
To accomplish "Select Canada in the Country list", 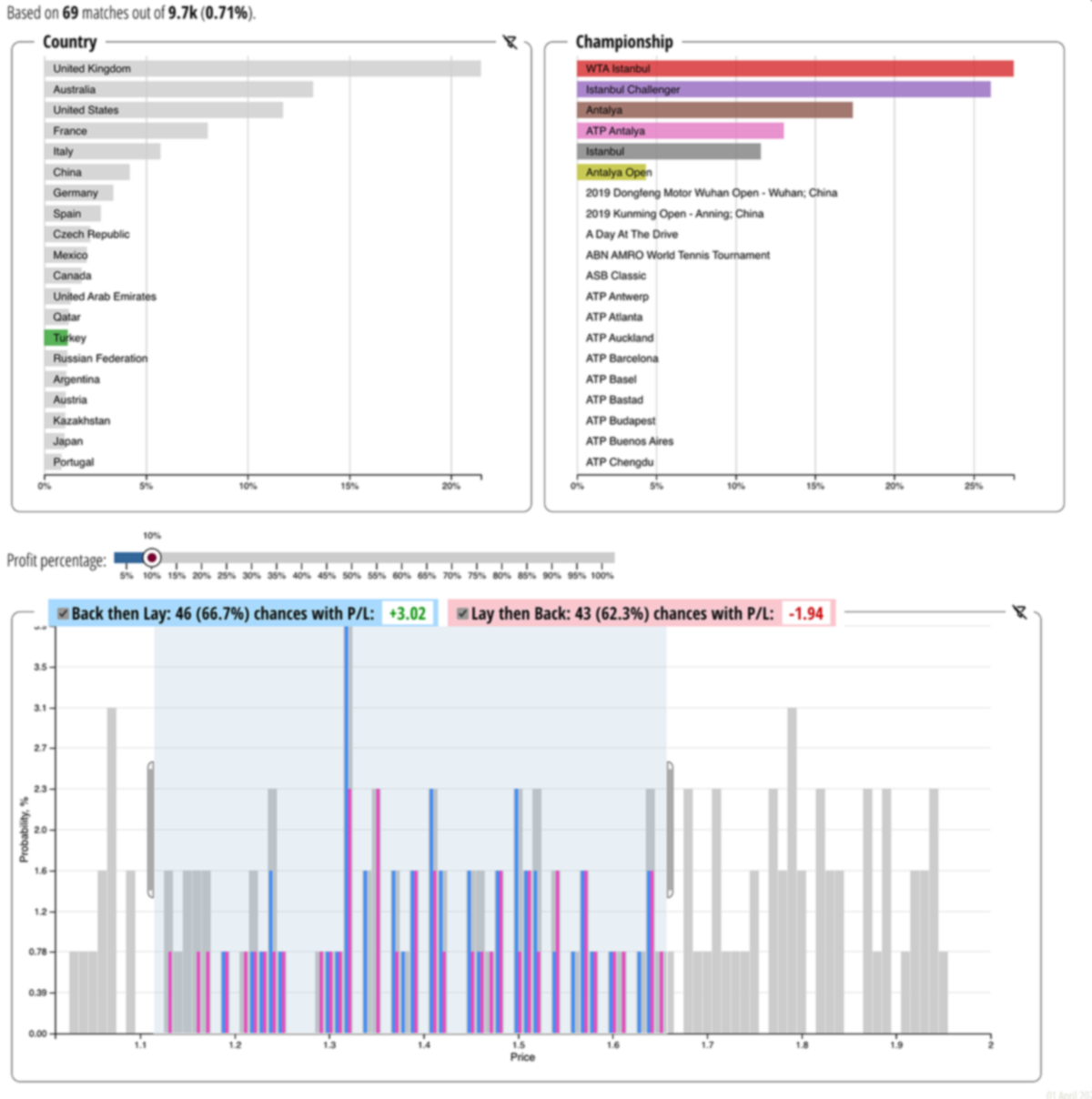I will [72, 276].
